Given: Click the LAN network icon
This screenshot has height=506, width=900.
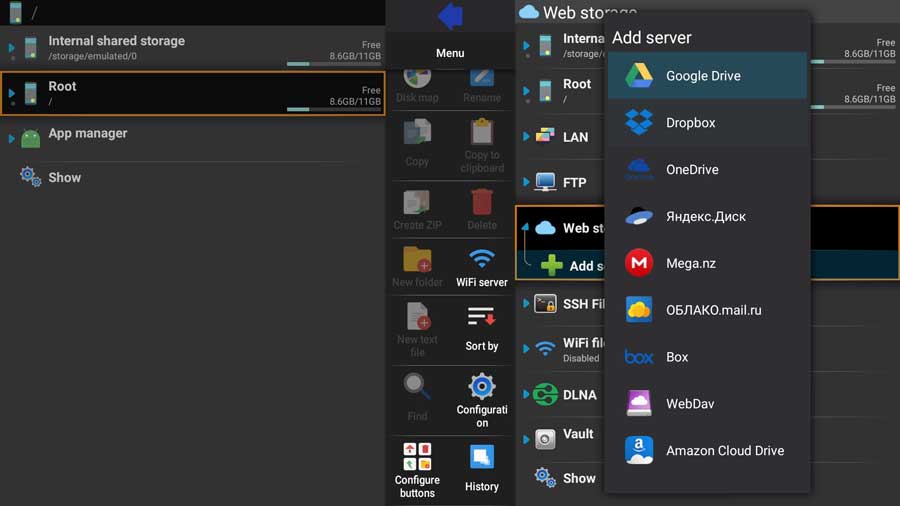Looking at the screenshot, I should pos(545,135).
